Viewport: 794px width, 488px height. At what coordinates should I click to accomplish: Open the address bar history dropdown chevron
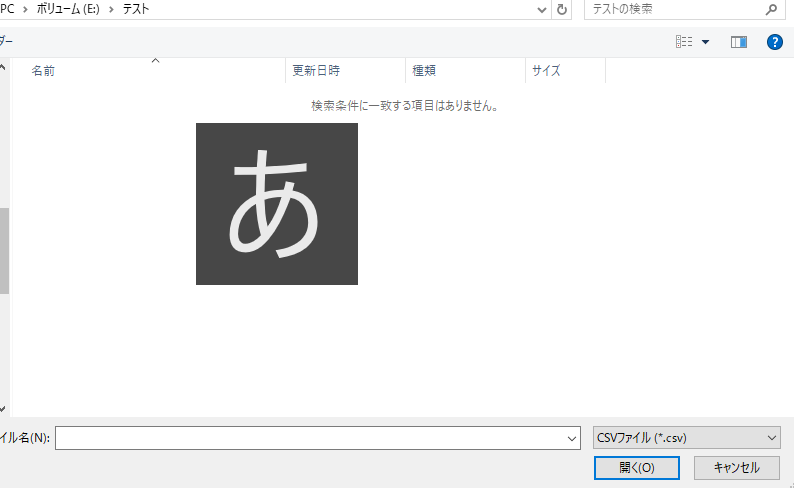pyautogui.click(x=541, y=10)
